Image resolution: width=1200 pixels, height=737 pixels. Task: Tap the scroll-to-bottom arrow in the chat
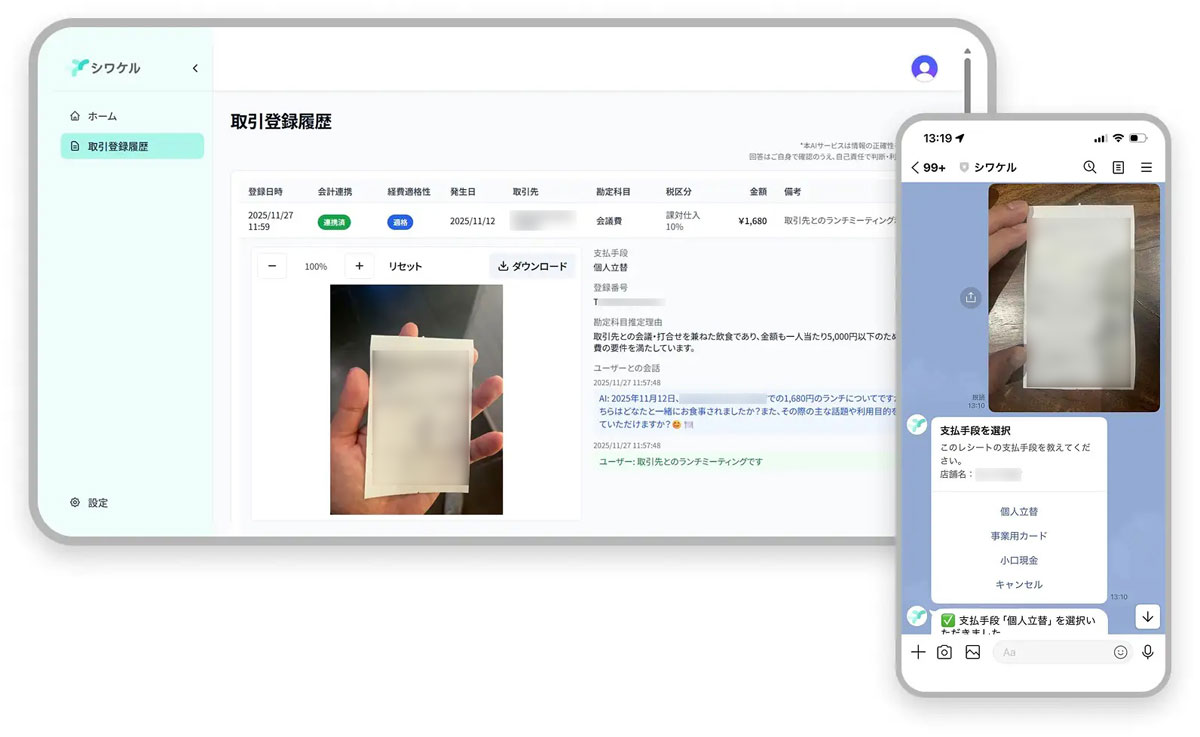[x=1147, y=617]
